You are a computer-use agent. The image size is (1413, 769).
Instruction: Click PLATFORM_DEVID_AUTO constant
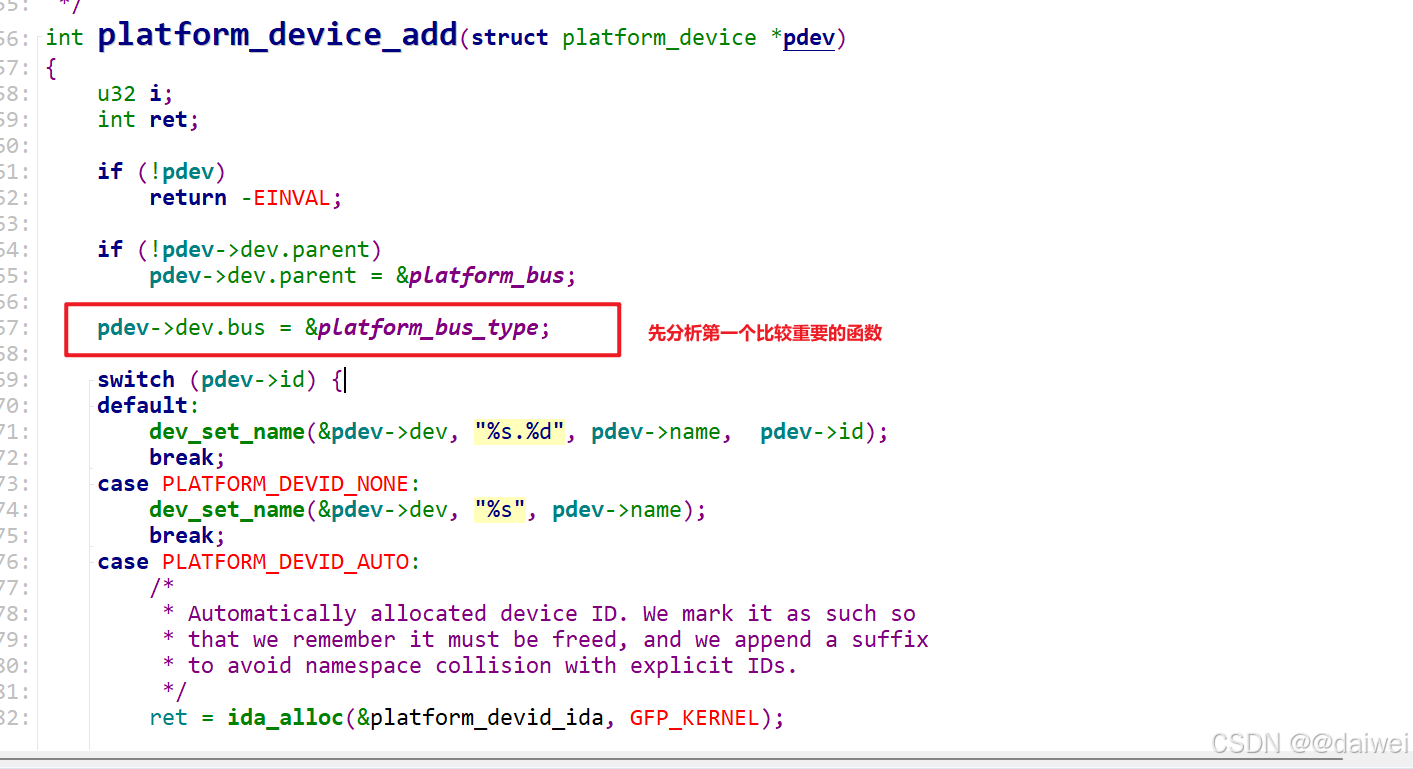coord(286,562)
